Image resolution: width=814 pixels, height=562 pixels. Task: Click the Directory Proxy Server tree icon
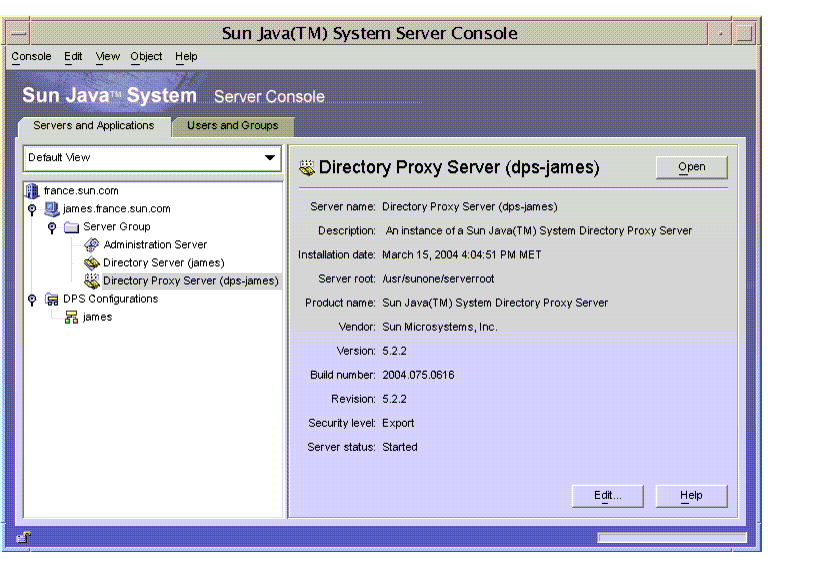(x=92, y=281)
